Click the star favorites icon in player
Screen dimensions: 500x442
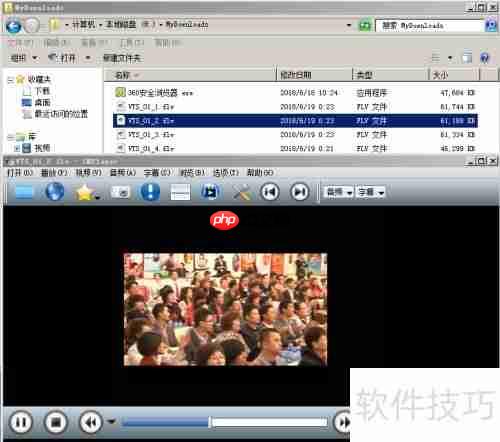click(85, 192)
